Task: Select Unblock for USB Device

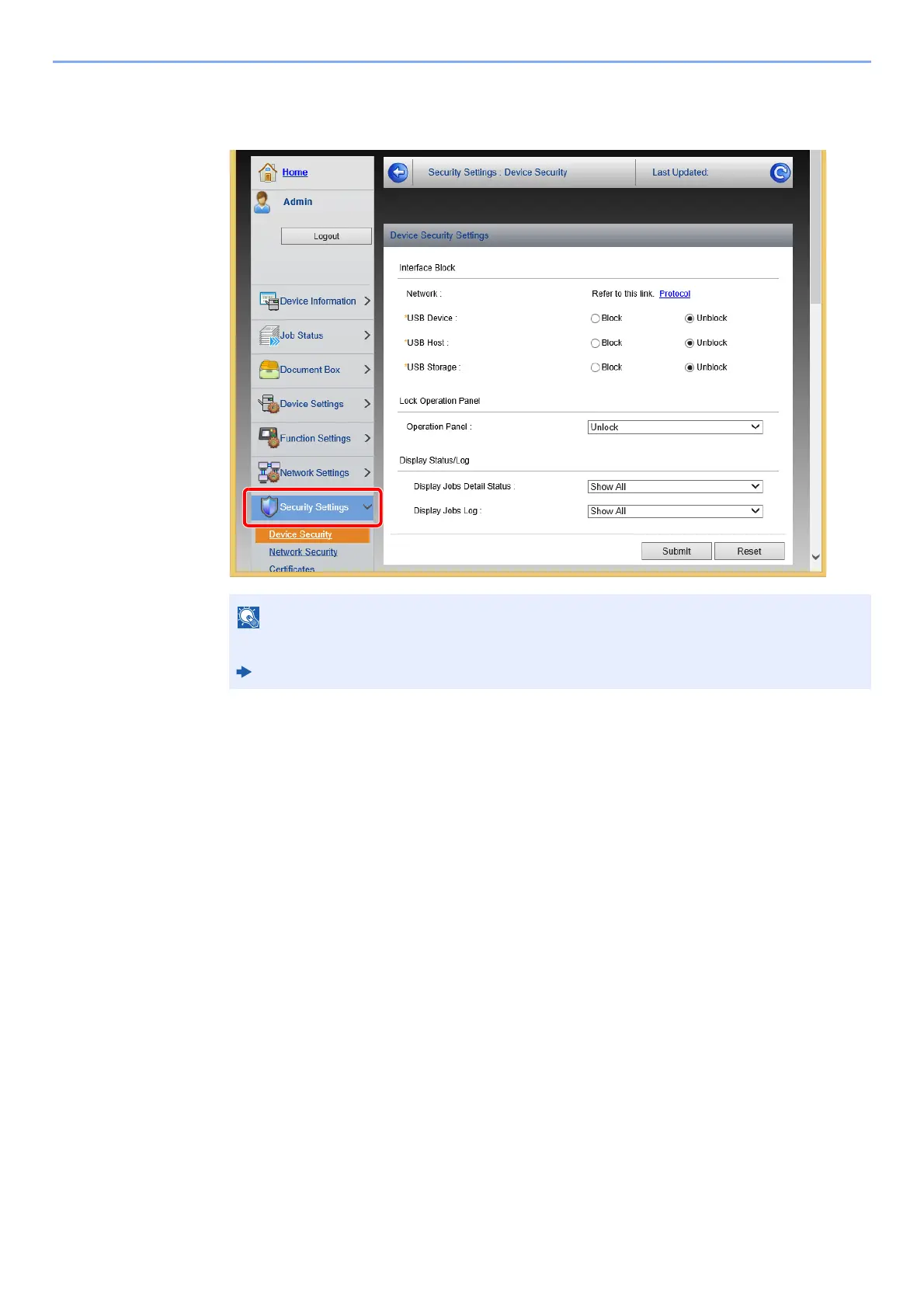Action: [690, 318]
